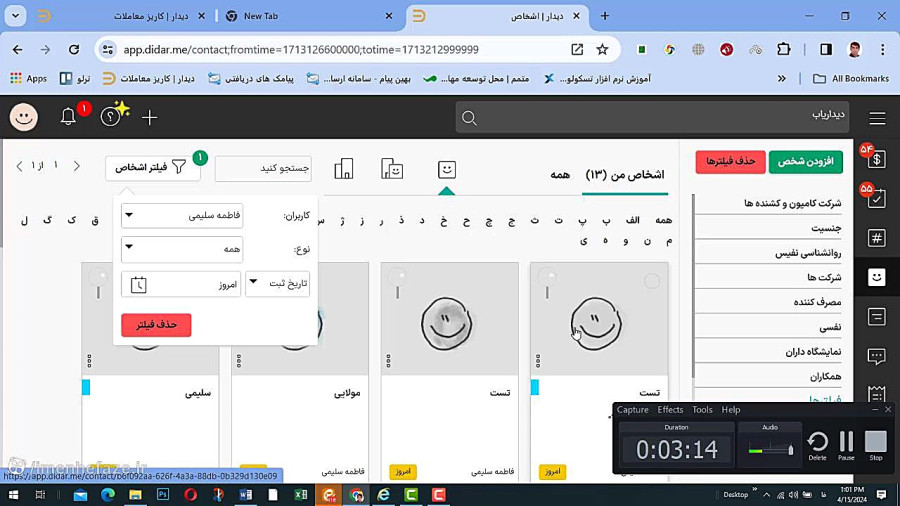Open the tasks checklist icon in sidebar

coord(876,198)
